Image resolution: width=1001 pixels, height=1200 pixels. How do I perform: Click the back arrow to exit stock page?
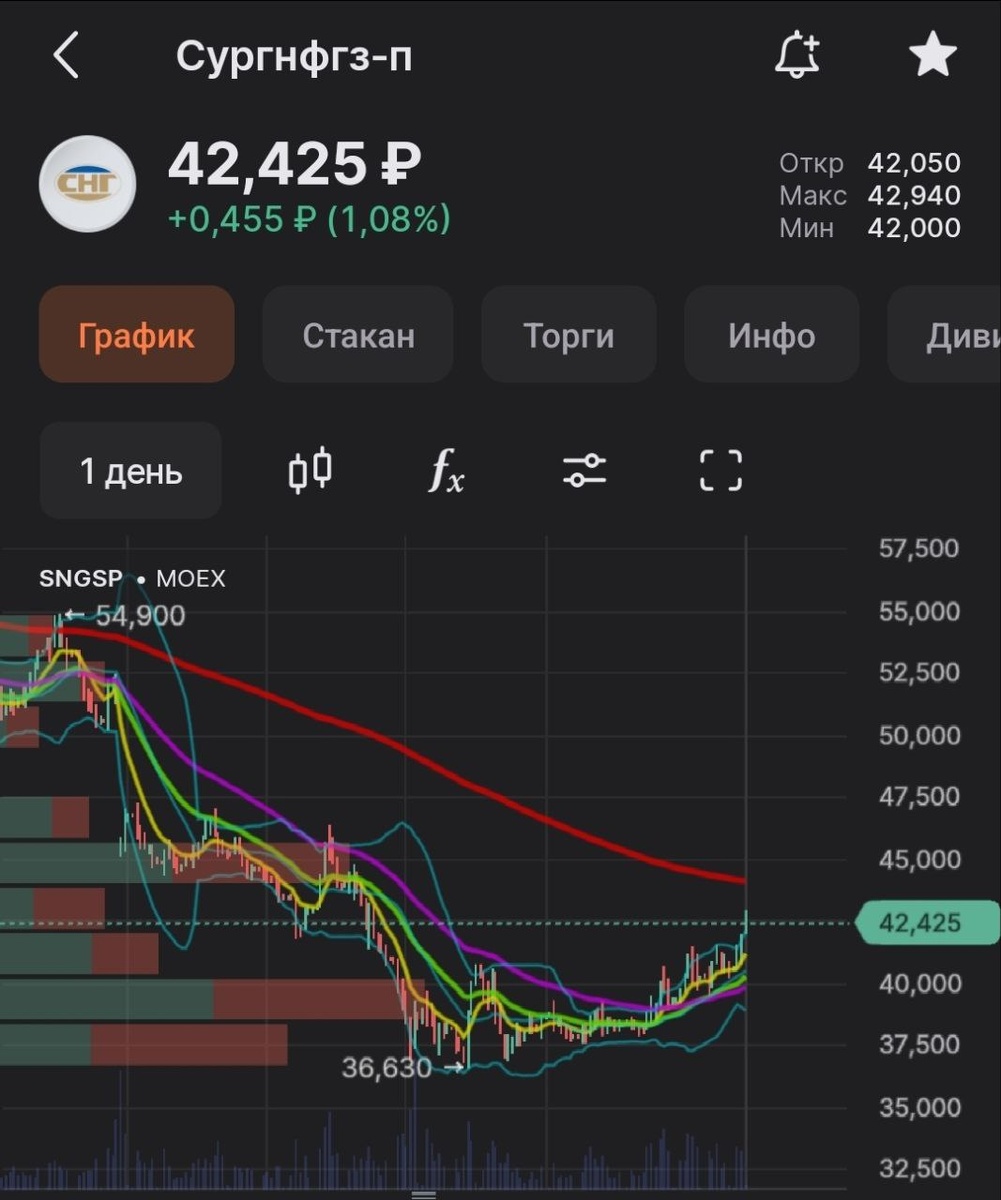pos(65,55)
